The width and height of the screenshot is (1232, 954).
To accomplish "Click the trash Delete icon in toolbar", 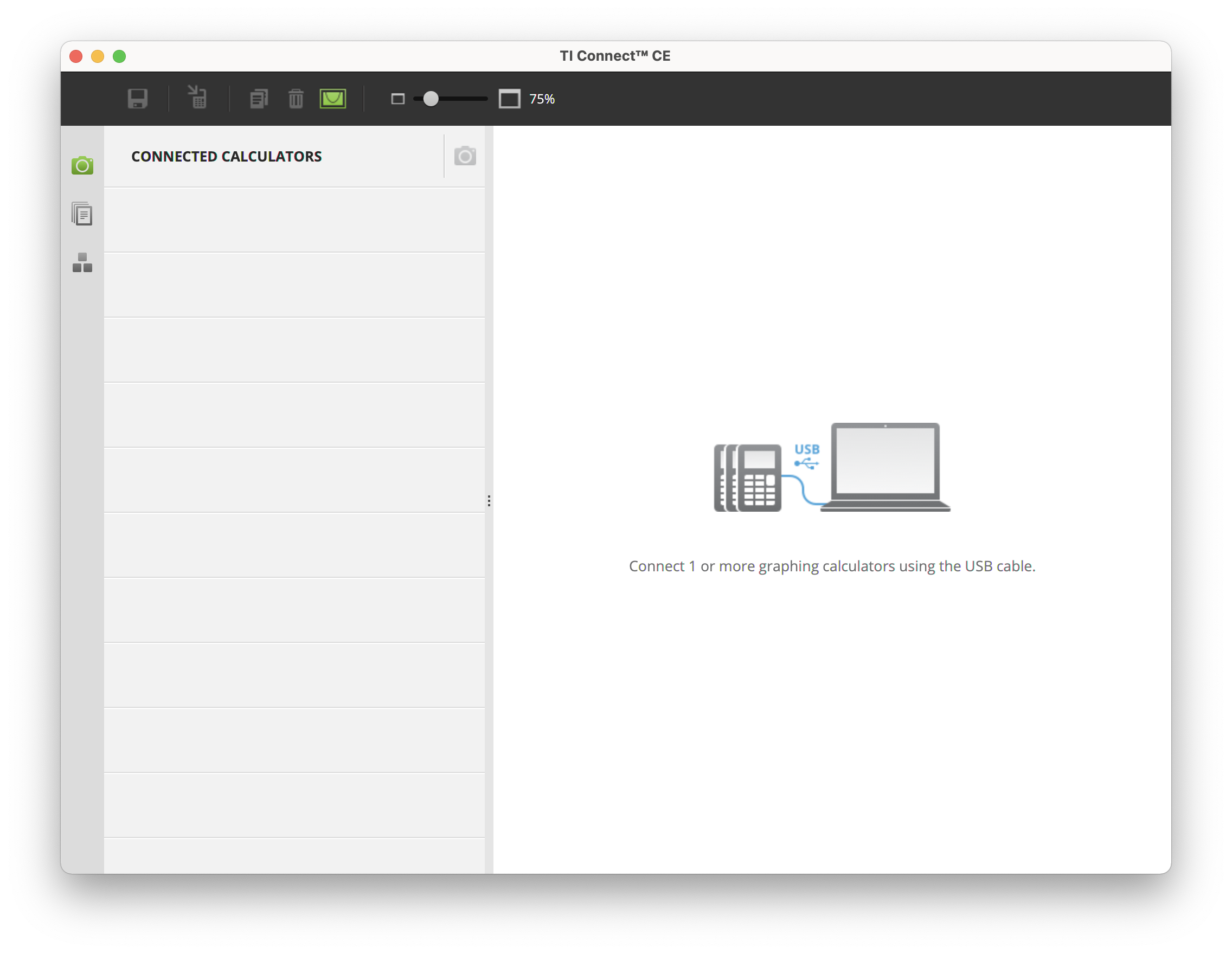I will coord(296,99).
